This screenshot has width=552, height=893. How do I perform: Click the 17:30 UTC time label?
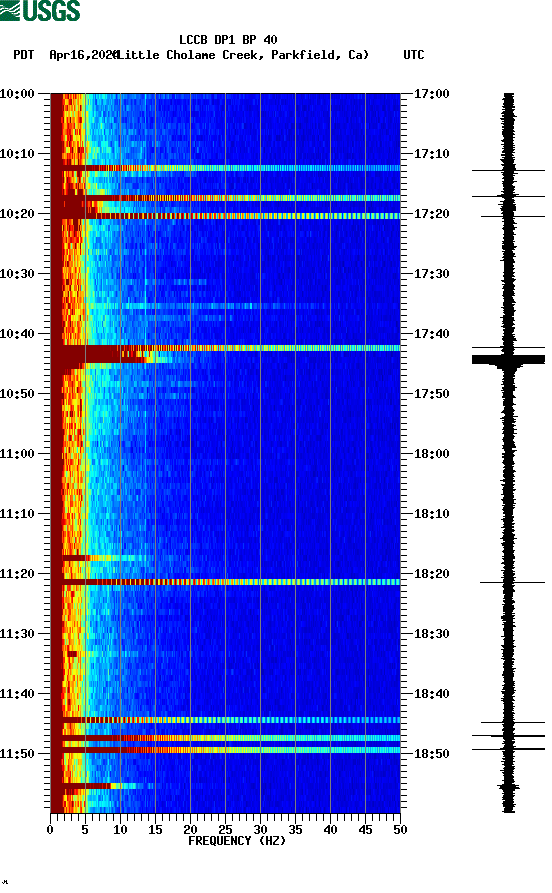click(x=431, y=274)
